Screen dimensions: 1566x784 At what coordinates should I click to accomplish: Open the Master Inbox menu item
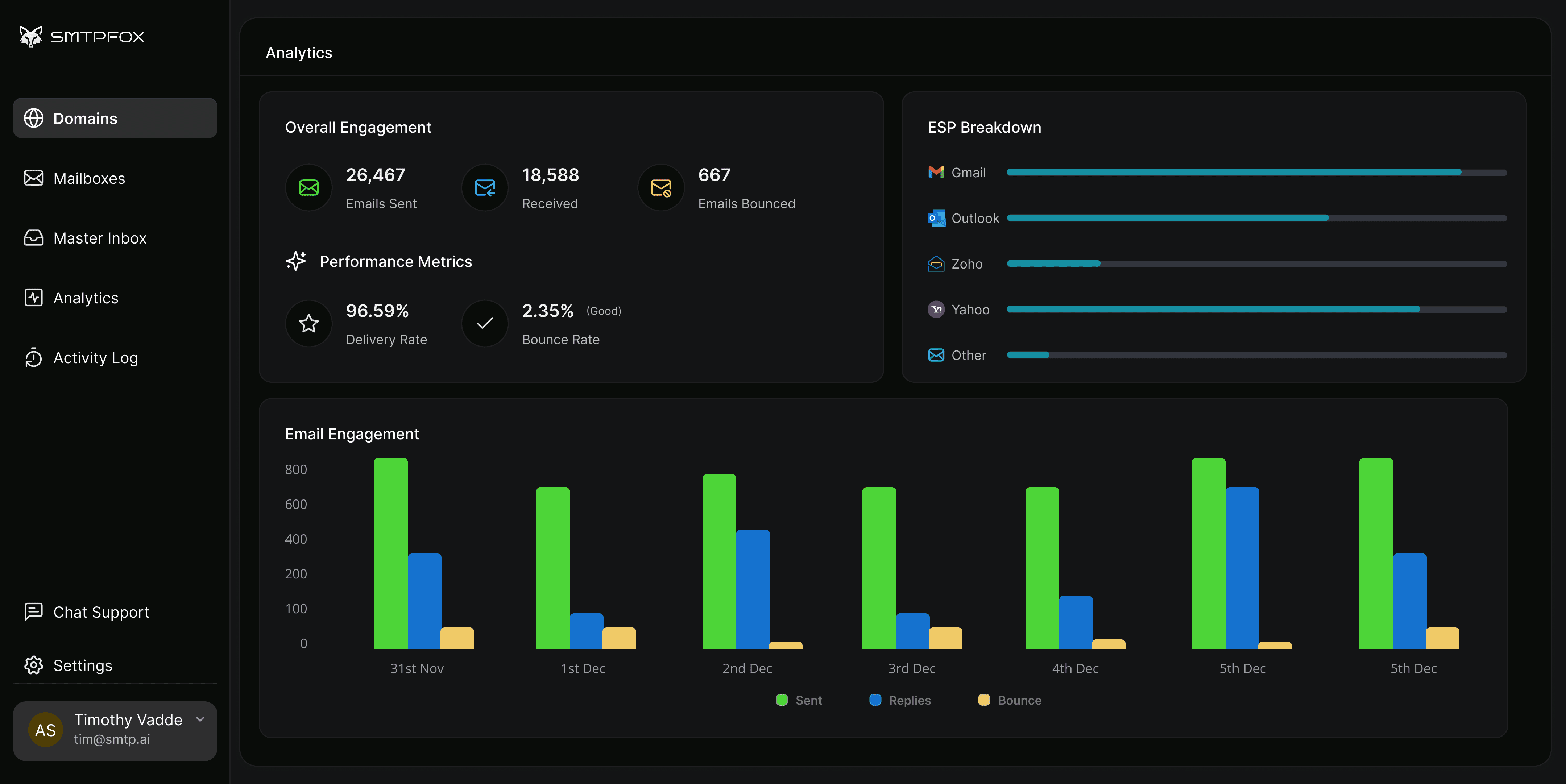(x=100, y=238)
